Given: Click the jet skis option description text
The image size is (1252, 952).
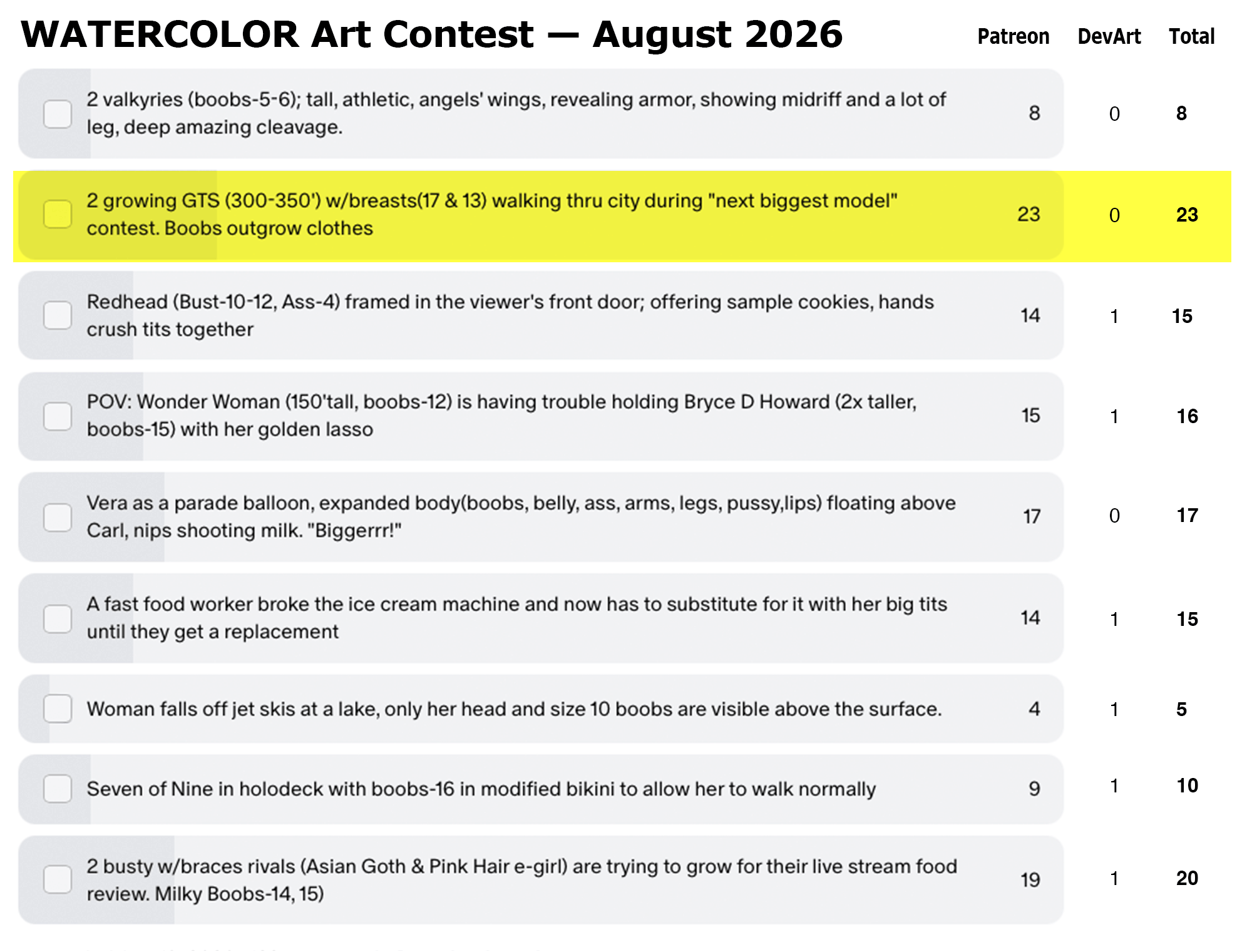Looking at the screenshot, I should point(514,709).
